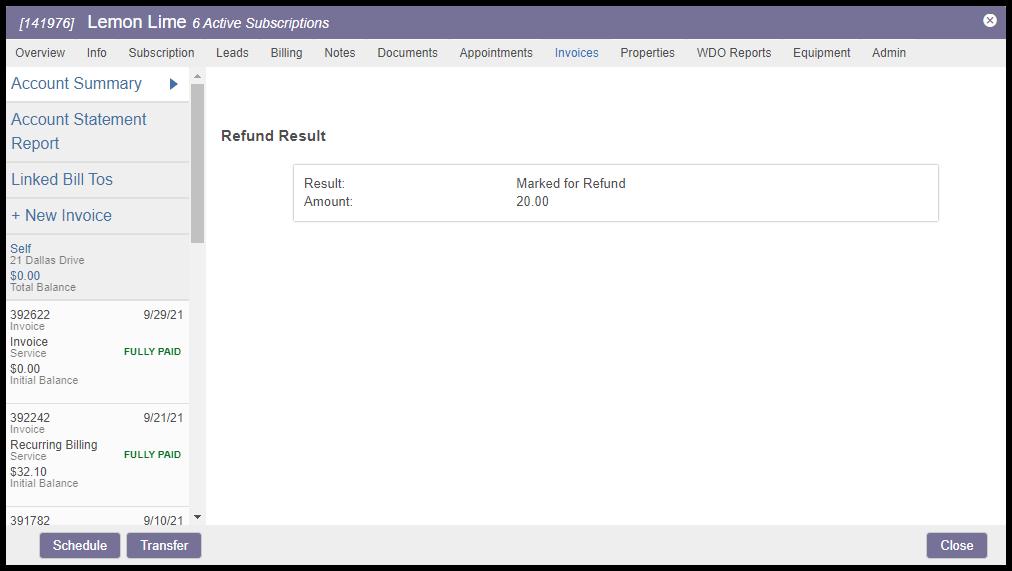
Task: Create a new invoice
Action: (61, 216)
